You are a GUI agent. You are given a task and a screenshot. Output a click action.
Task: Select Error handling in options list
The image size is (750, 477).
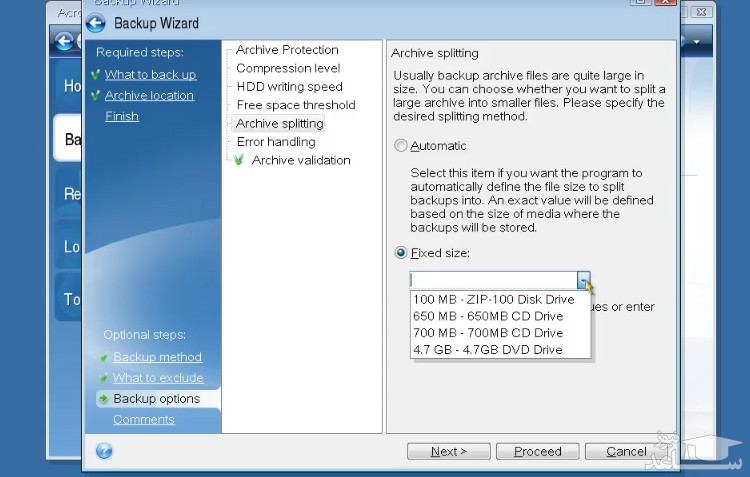click(x=275, y=142)
